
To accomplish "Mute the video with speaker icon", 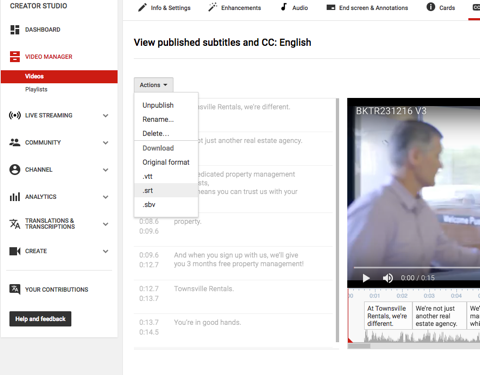I will click(388, 278).
